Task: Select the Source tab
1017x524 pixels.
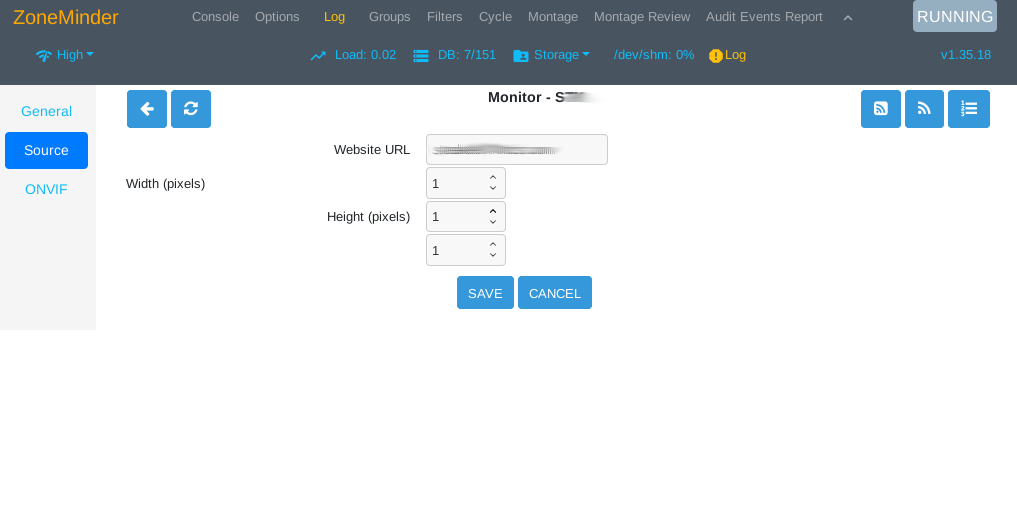Action: pyautogui.click(x=46, y=150)
